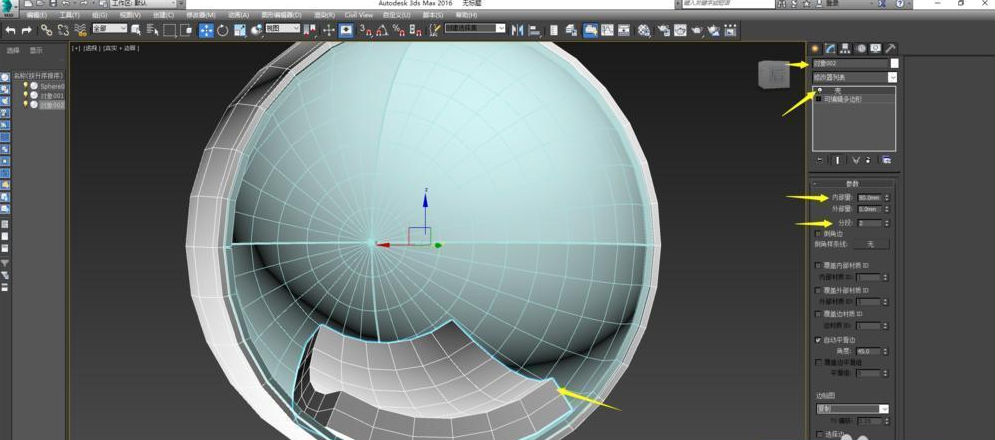
Task: Open the 全部 selection filter dropdown
Action: 109,29
